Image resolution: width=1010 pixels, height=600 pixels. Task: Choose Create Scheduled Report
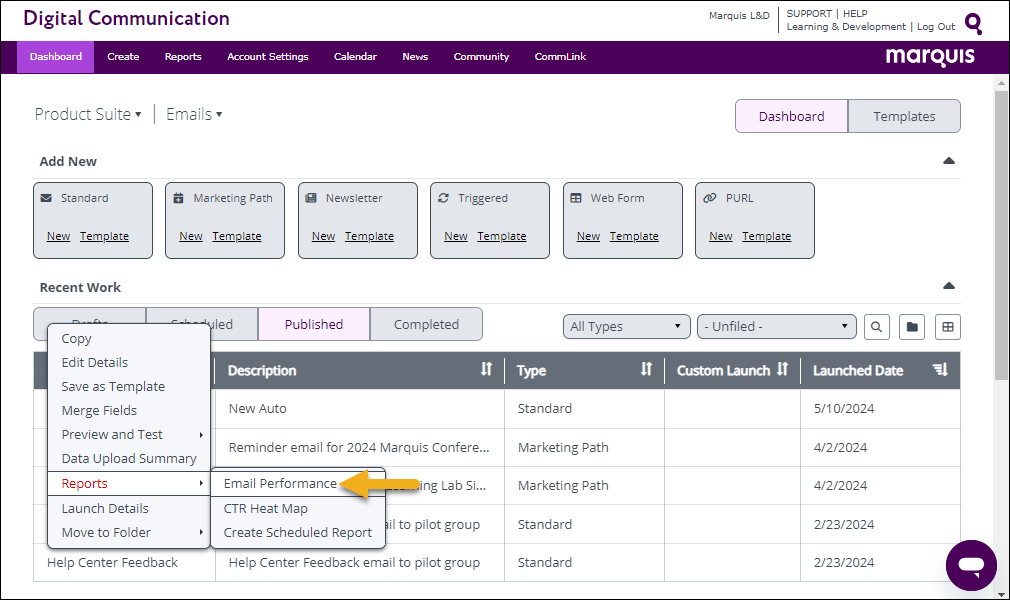[298, 532]
